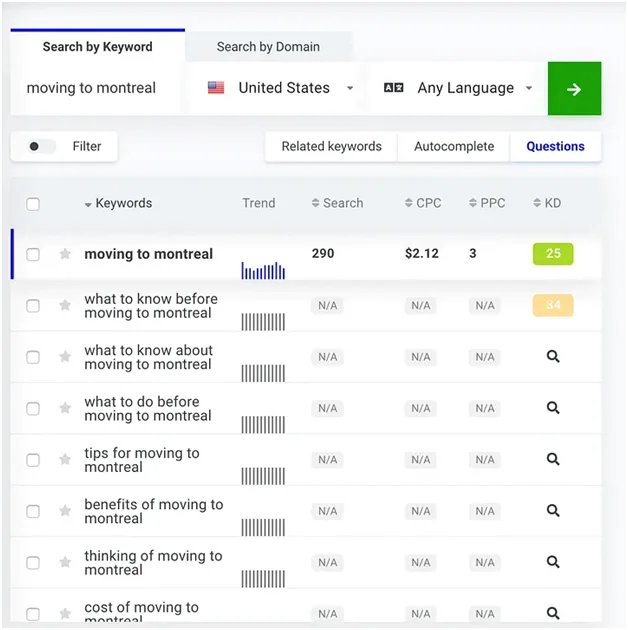Star 'what to know before moving to montreal'
The height and width of the screenshot is (630, 628).
pos(65,305)
